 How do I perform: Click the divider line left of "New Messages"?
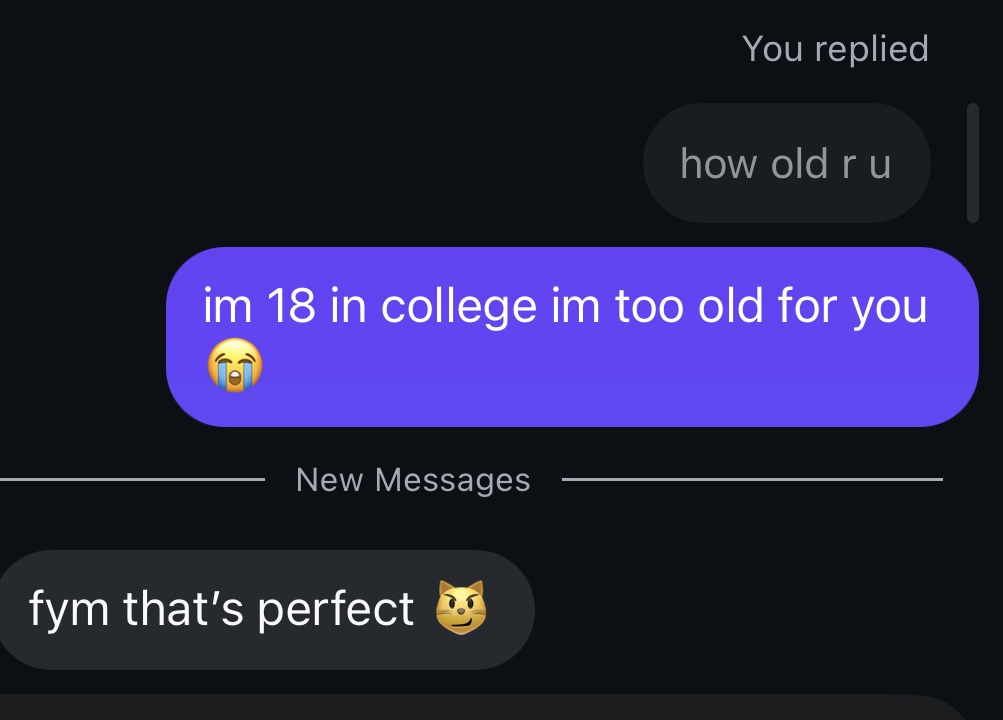pos(132,480)
